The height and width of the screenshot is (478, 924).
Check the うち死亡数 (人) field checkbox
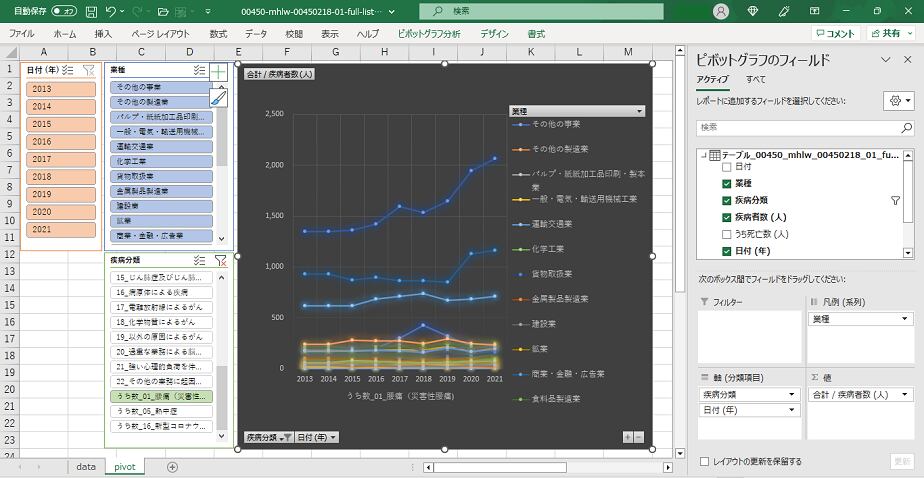point(727,234)
